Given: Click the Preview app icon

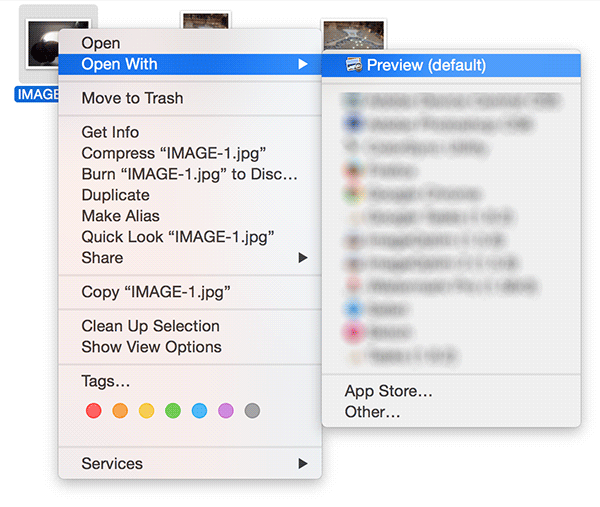Looking at the screenshot, I should point(354,65).
